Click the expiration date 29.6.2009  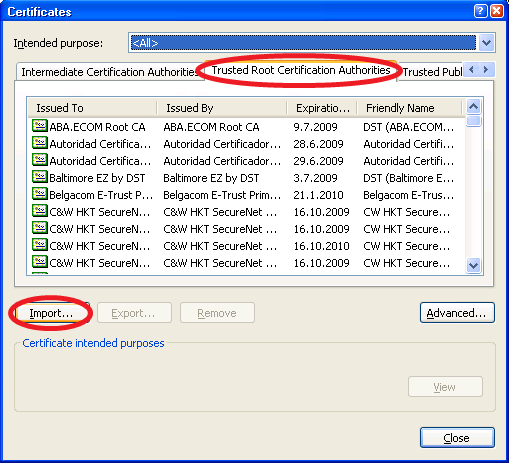318,161
